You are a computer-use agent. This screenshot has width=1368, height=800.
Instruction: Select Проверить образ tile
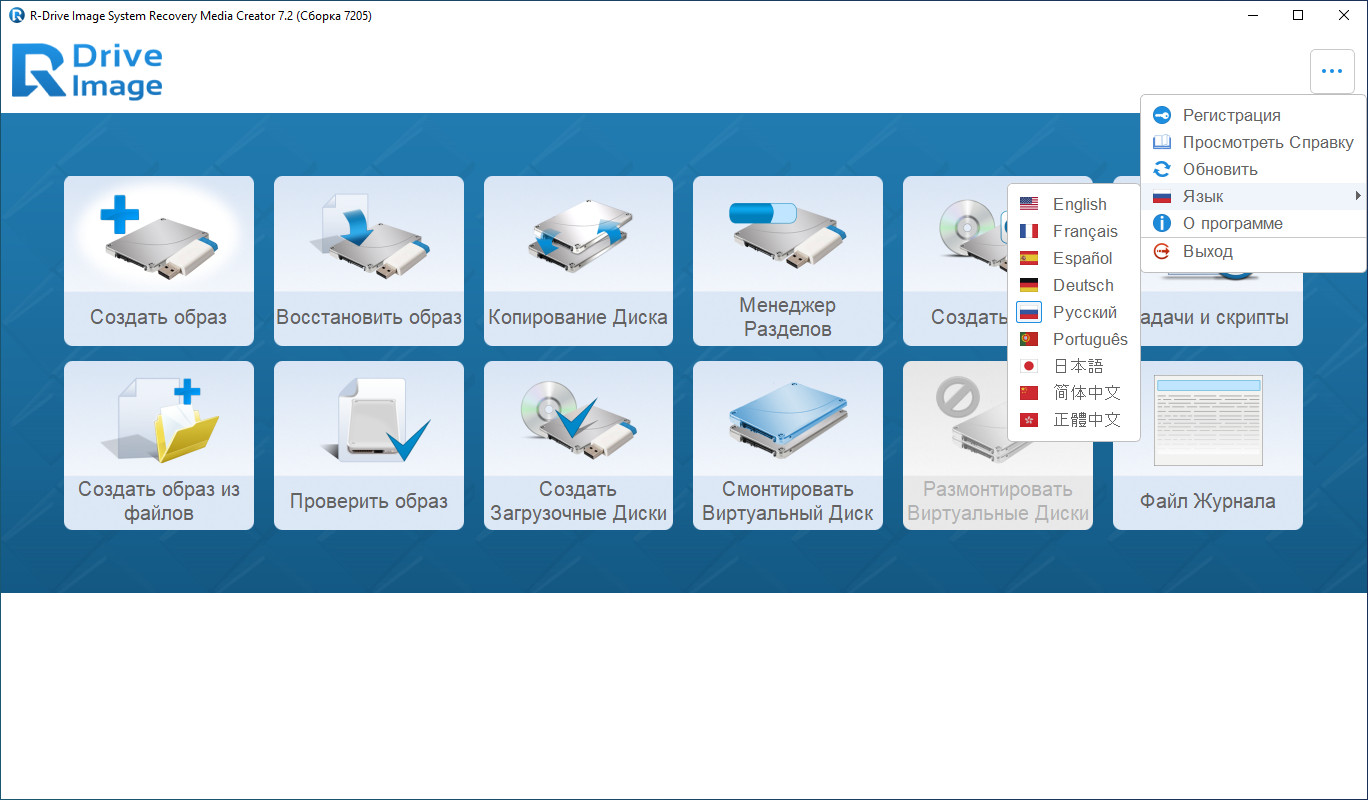point(369,445)
